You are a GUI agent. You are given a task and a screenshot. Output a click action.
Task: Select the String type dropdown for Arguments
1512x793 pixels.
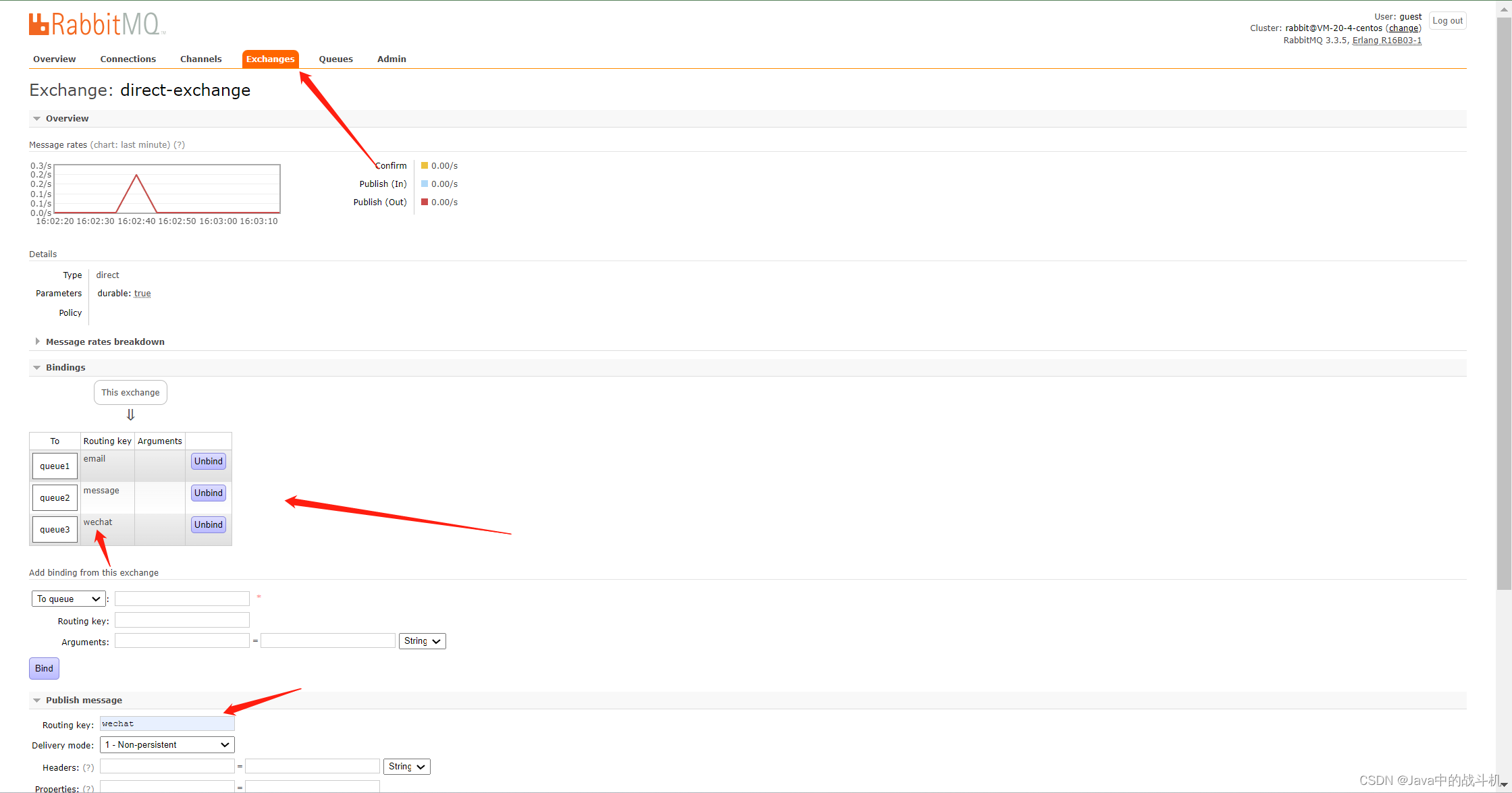[x=420, y=640]
